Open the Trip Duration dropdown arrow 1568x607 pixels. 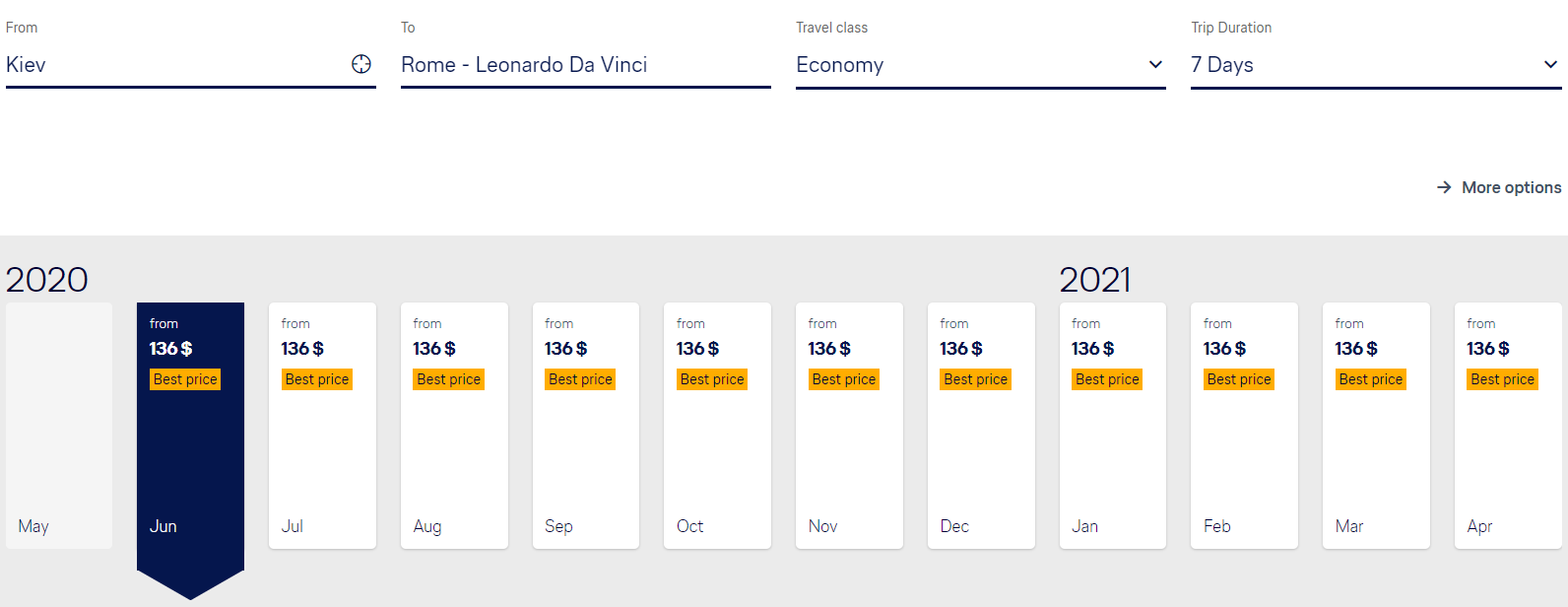click(x=1550, y=65)
